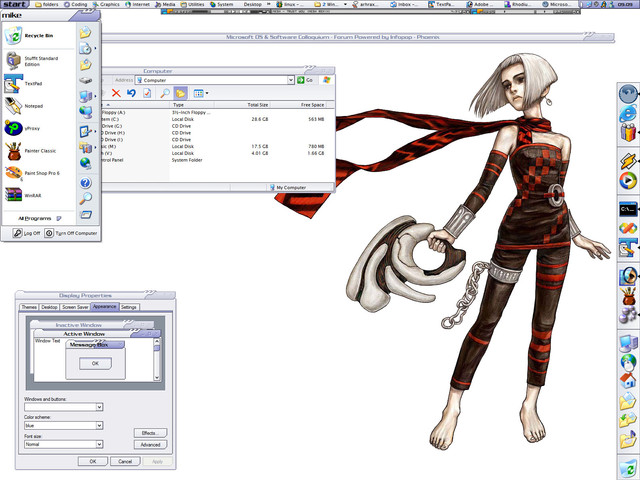Toggle Folders pane button in Computer toolbar
This screenshot has width=640, height=480.
180,93
